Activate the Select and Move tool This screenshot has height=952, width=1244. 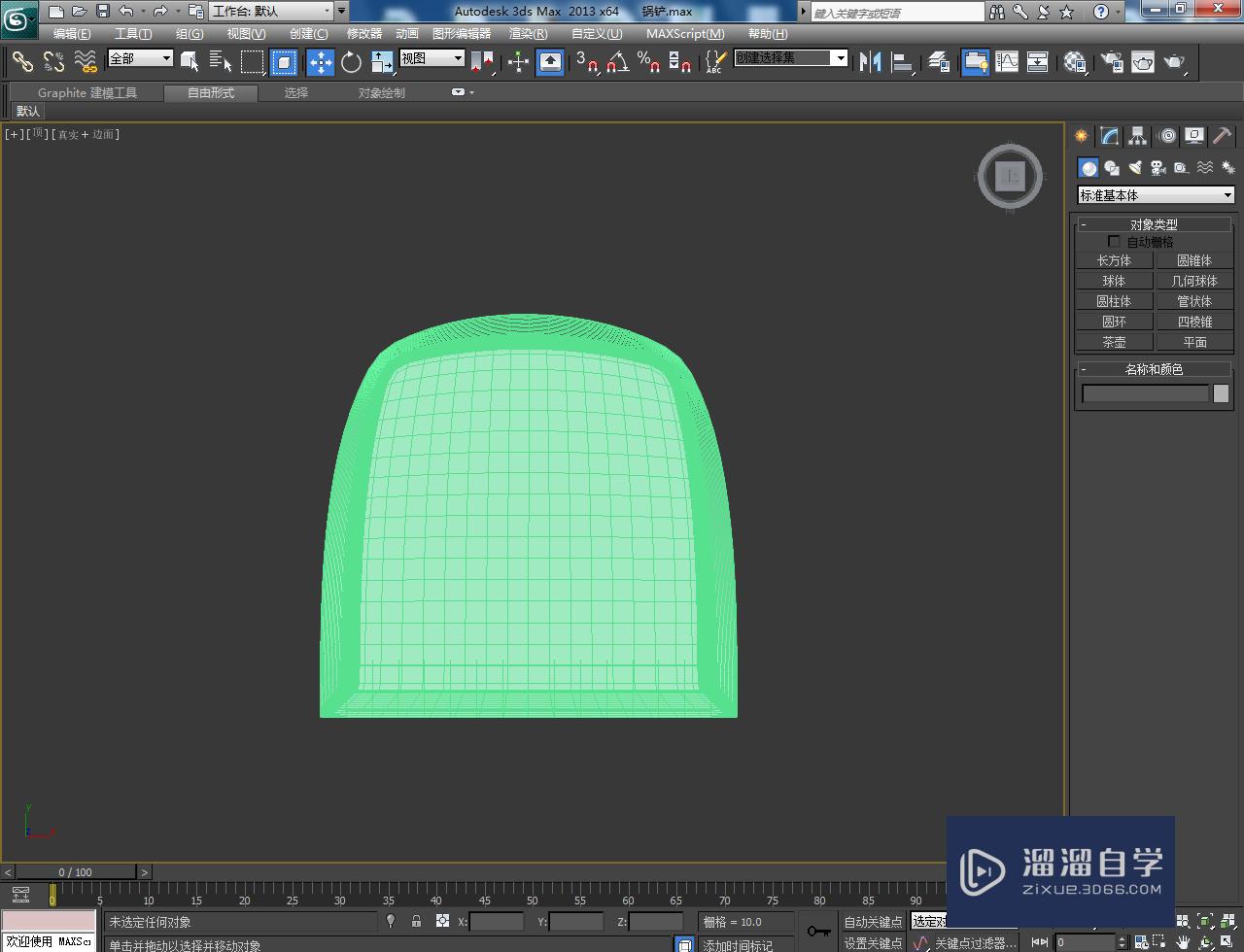pyautogui.click(x=320, y=62)
